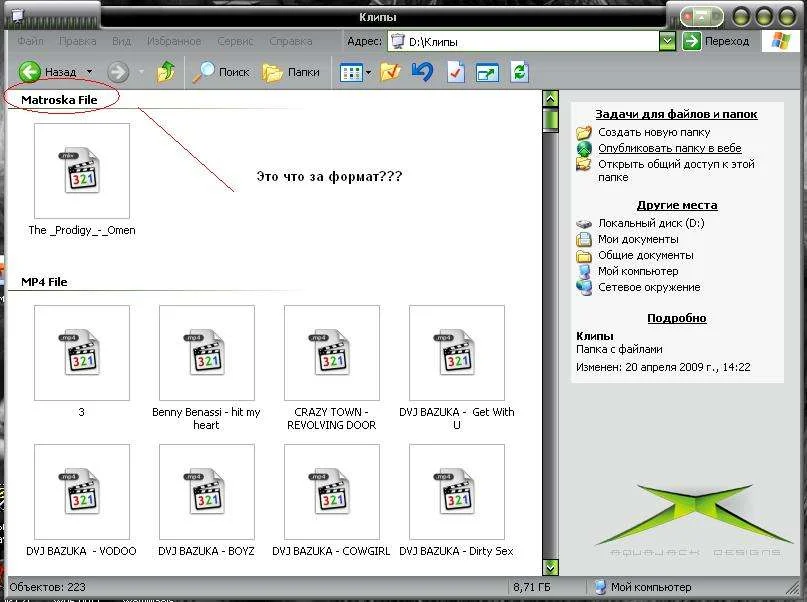The width and height of the screenshot is (807, 602).
Task: Click the Network Places icon in sidebar
Action: tap(584, 288)
